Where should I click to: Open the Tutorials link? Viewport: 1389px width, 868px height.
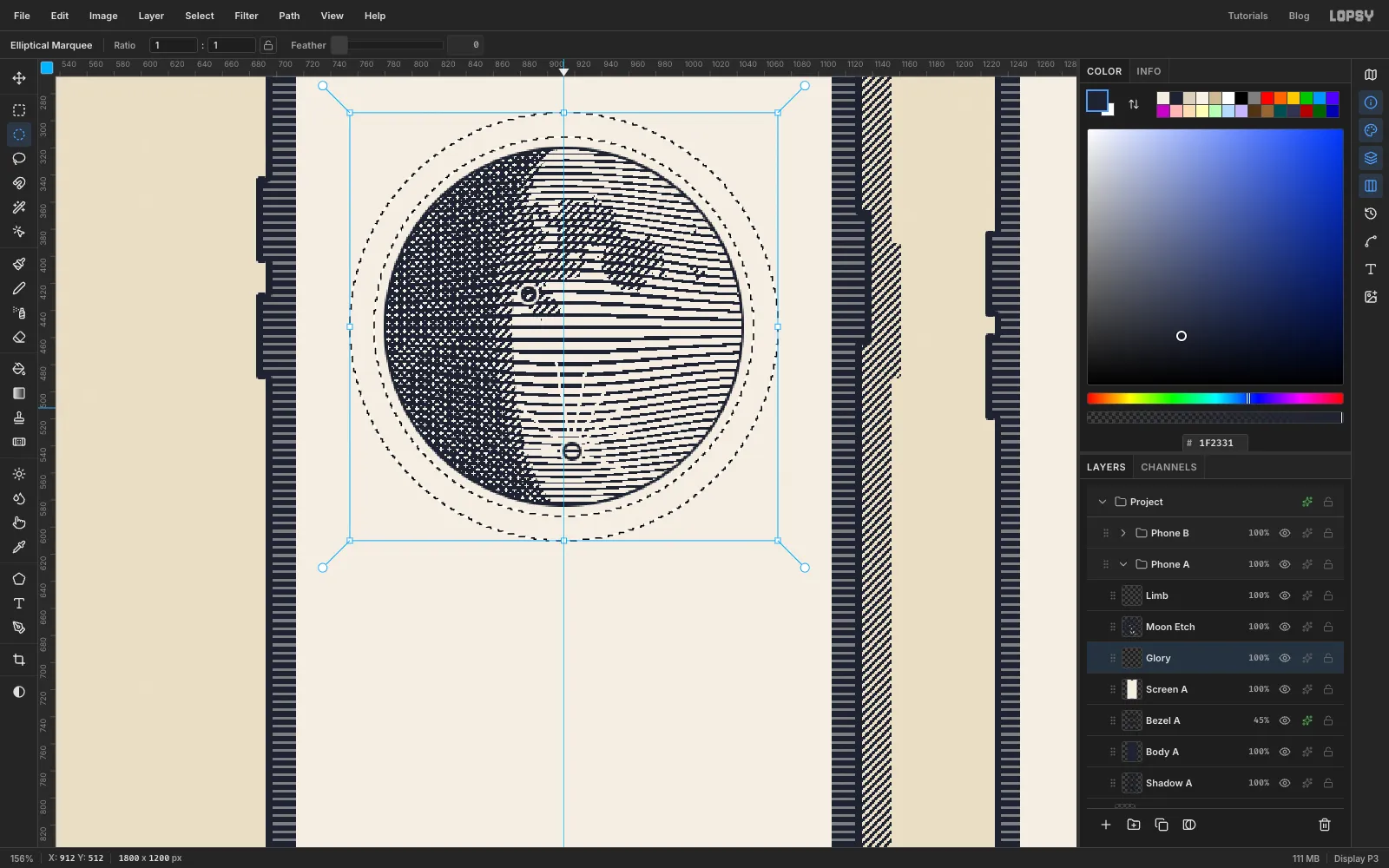[x=1247, y=16]
